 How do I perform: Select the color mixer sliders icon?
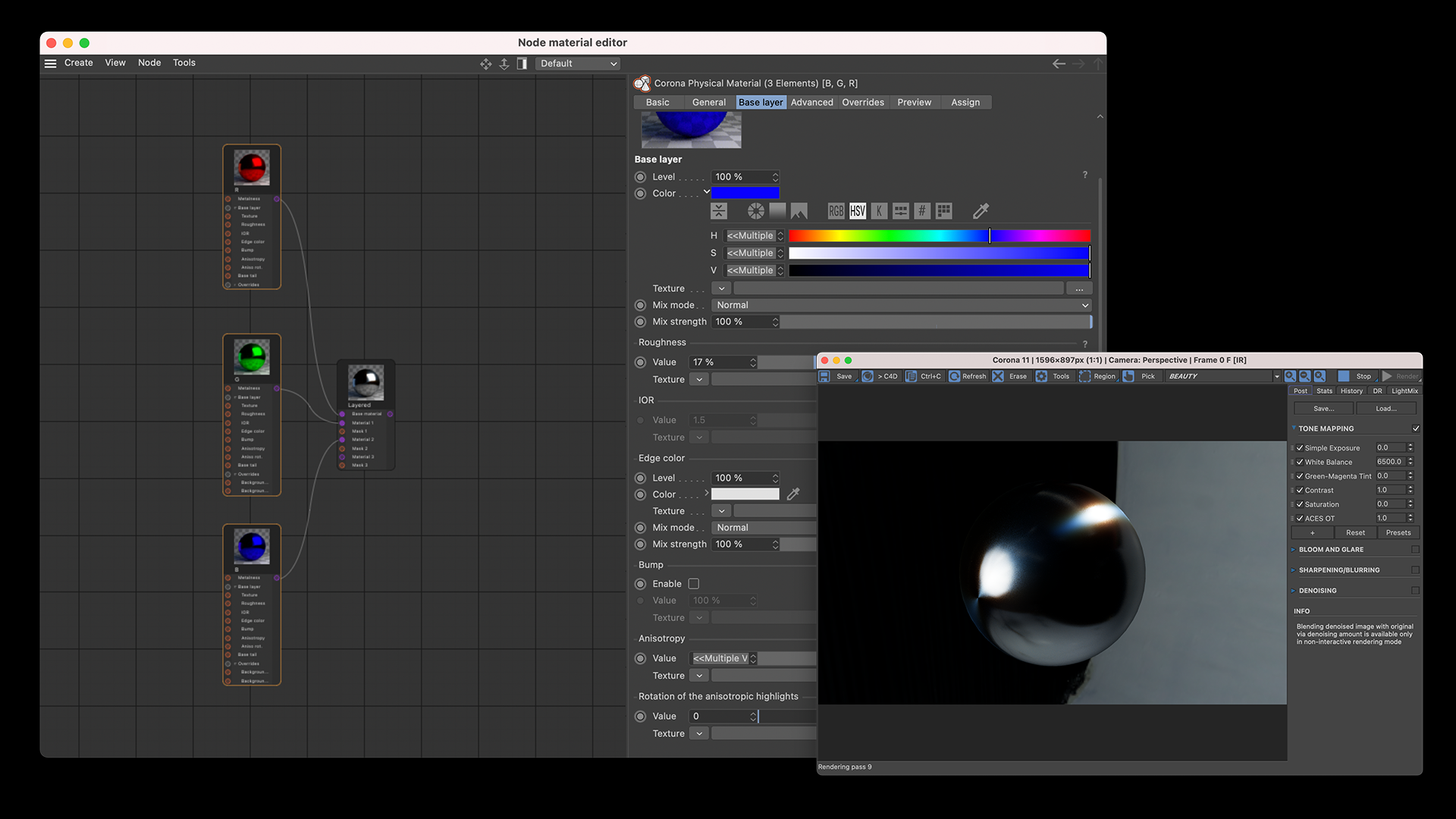(x=901, y=211)
